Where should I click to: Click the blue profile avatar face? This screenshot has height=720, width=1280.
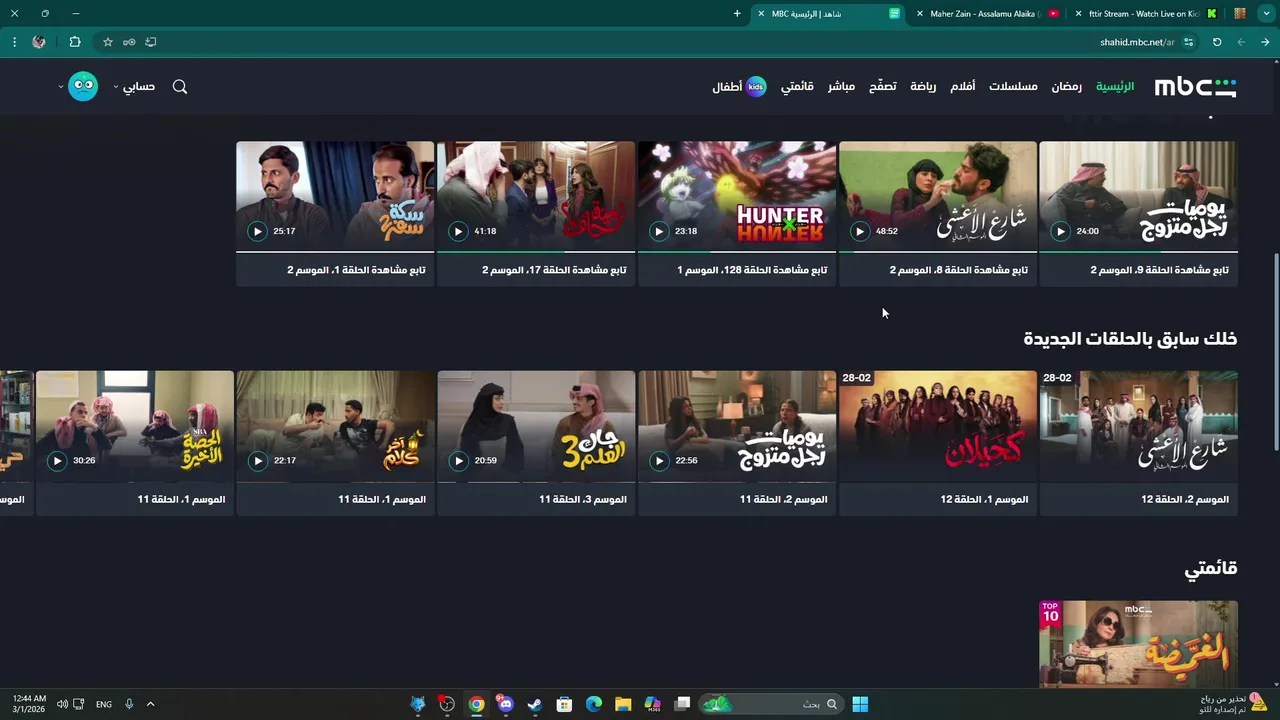click(x=83, y=86)
